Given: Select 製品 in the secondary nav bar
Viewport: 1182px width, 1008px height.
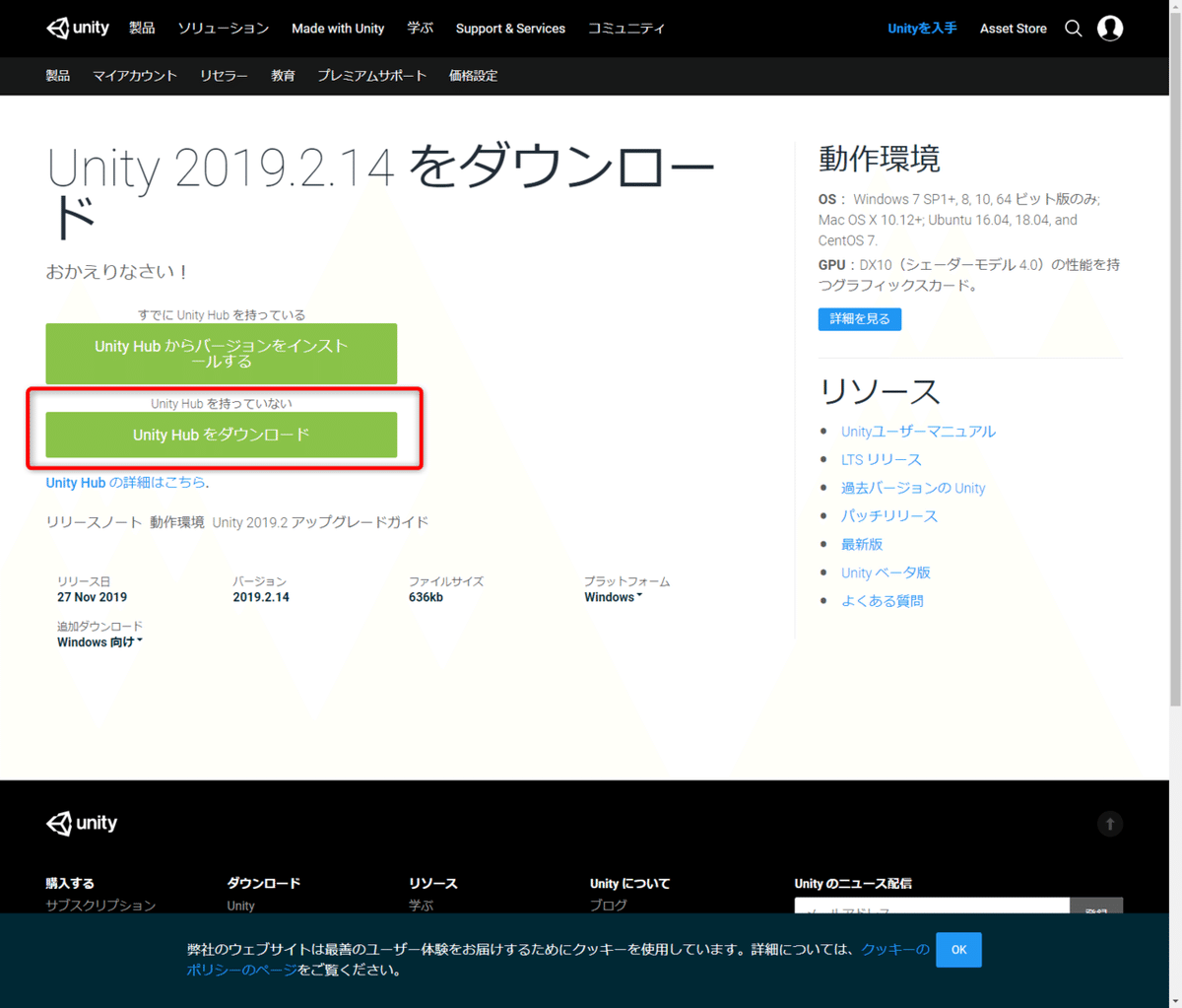Looking at the screenshot, I should (58, 76).
